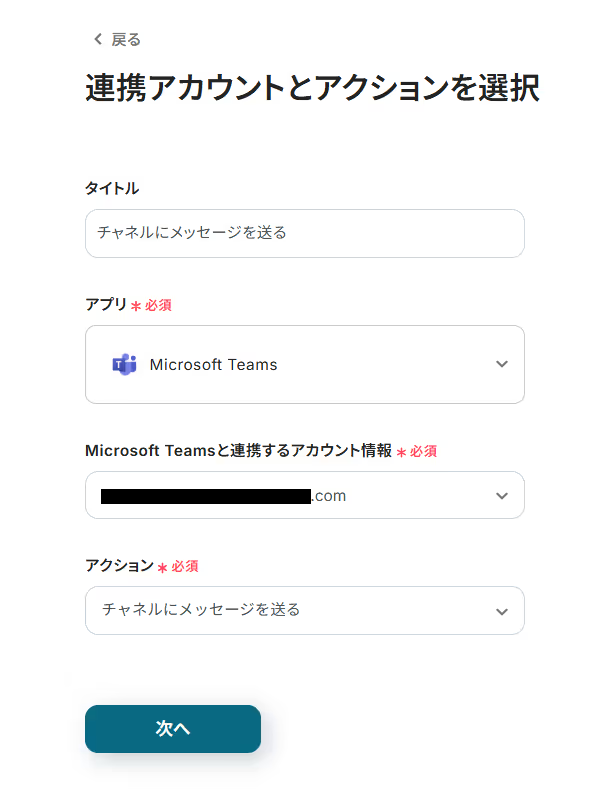Expand the アプリ dropdown chevron
The height and width of the screenshot is (790, 608).
pos(502,364)
